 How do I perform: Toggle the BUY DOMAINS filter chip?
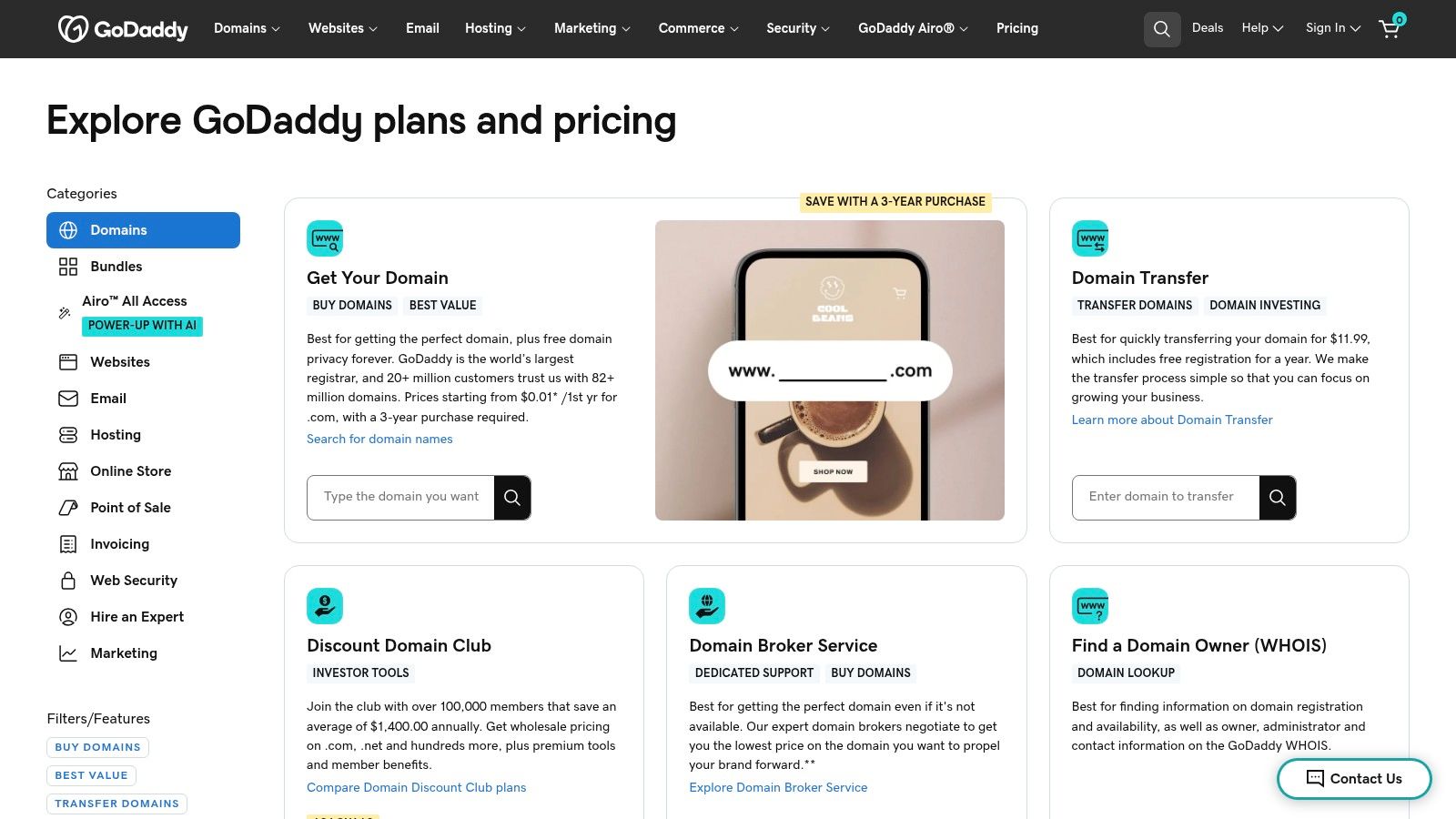coord(97,747)
